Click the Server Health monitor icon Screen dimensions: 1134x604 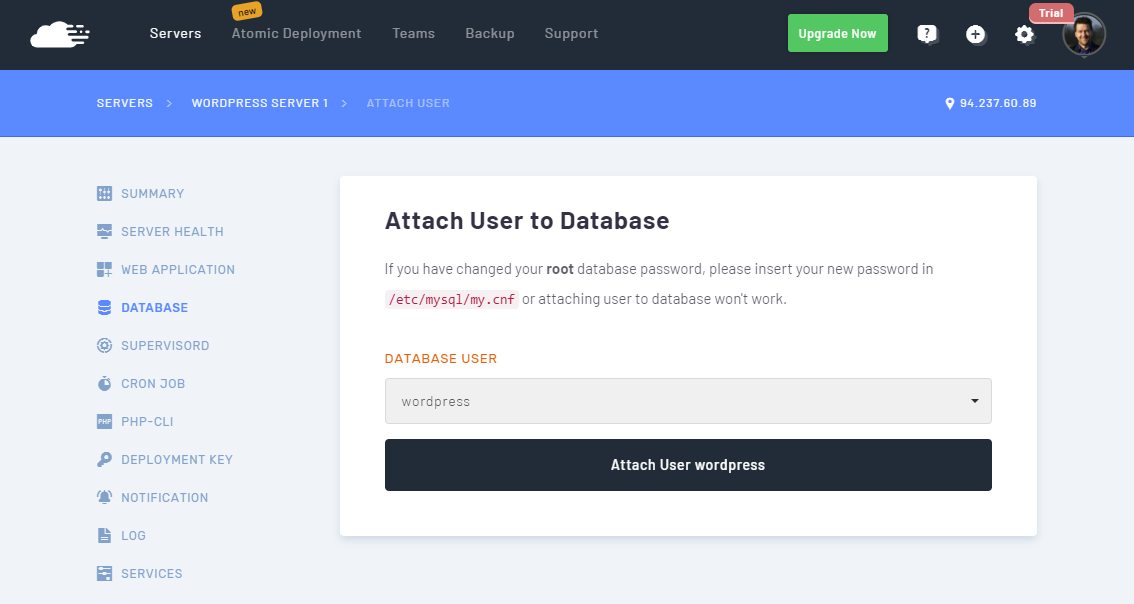tap(105, 231)
